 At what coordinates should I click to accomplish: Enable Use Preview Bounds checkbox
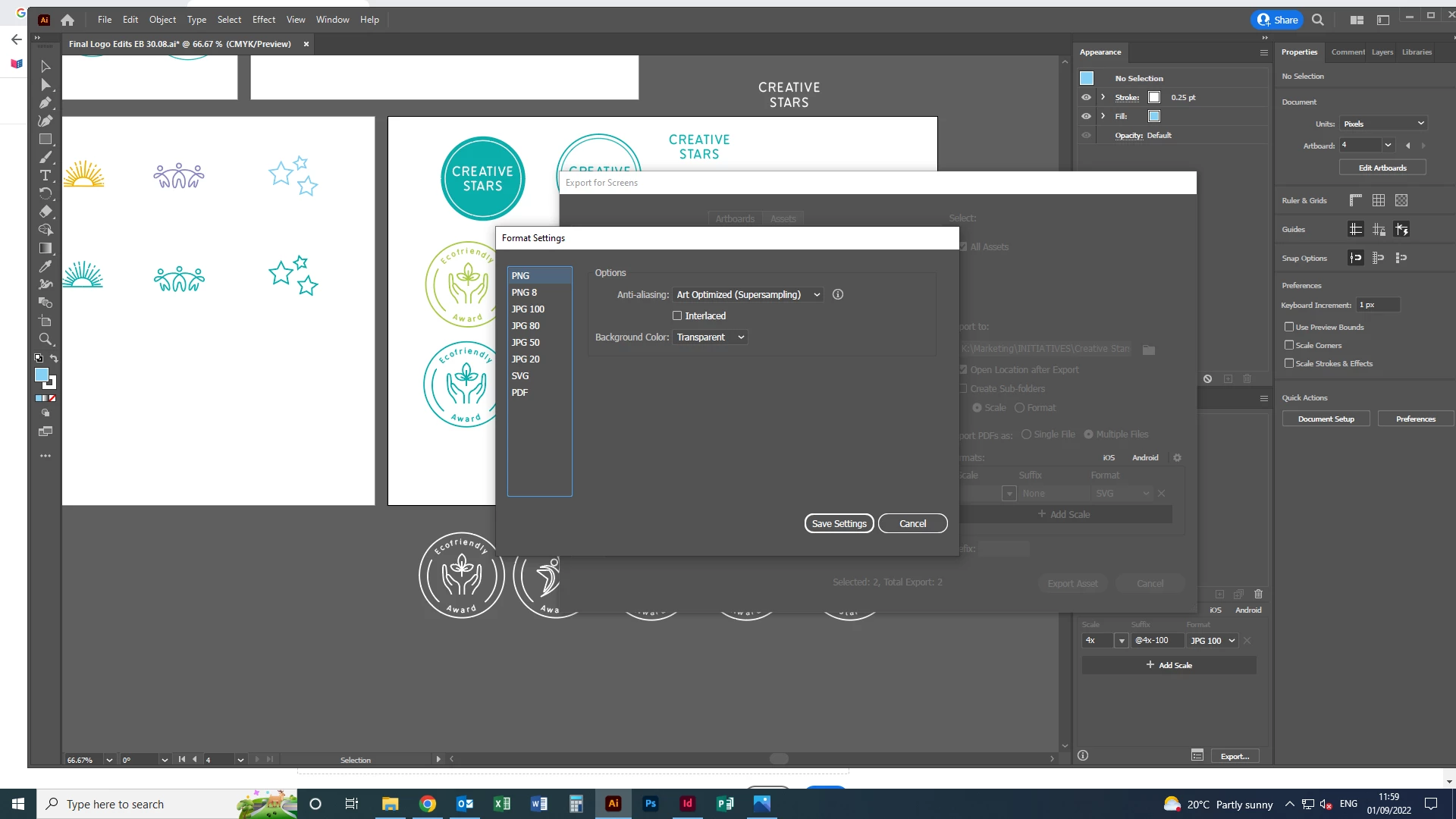click(x=1289, y=327)
